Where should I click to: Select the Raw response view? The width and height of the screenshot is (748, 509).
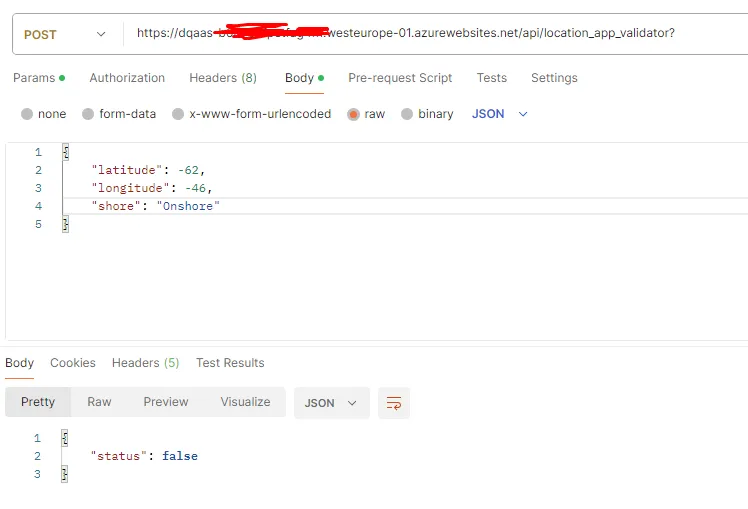point(99,402)
